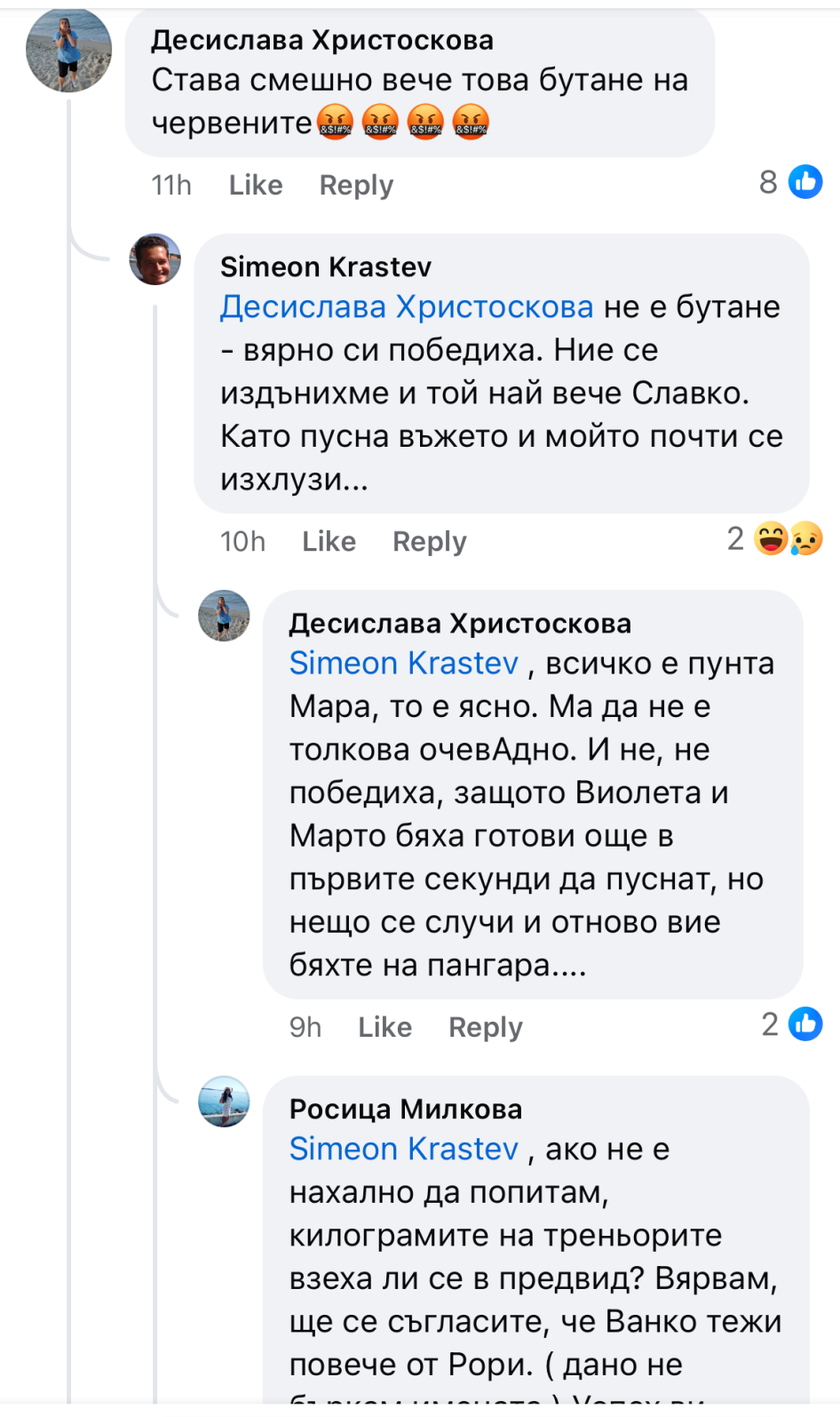Image resolution: width=840 pixels, height=1417 pixels.
Task: Open Десислава Христоскова's top profile picture
Action: click(69, 50)
